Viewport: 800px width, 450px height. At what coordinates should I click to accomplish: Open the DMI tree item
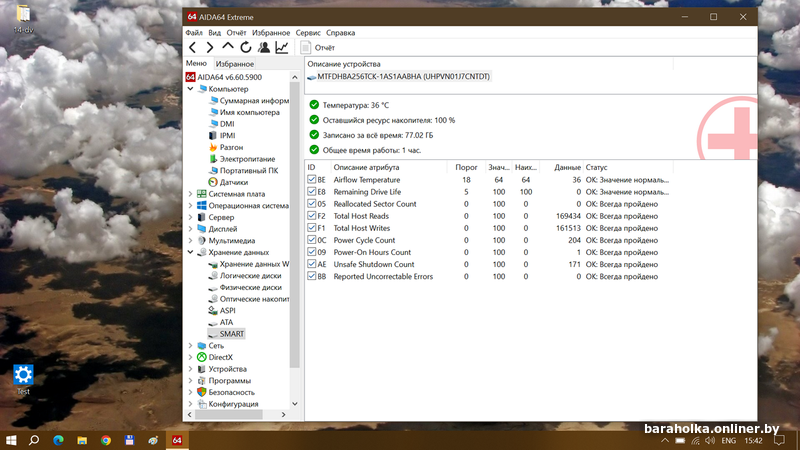[221, 124]
